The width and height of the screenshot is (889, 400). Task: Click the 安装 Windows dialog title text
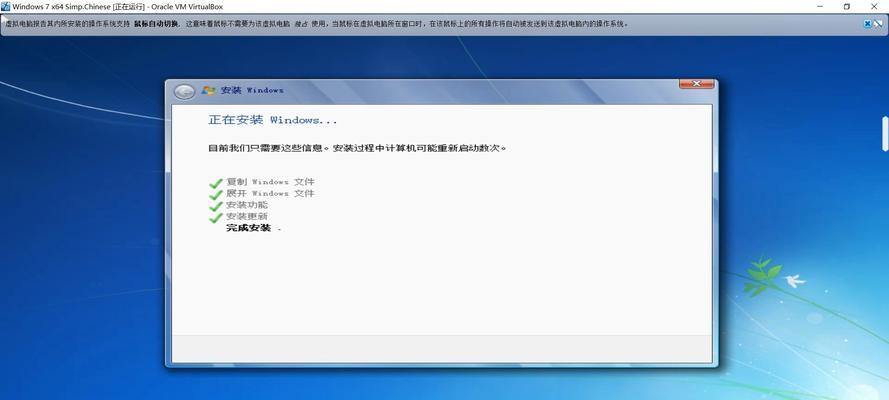click(x=252, y=90)
